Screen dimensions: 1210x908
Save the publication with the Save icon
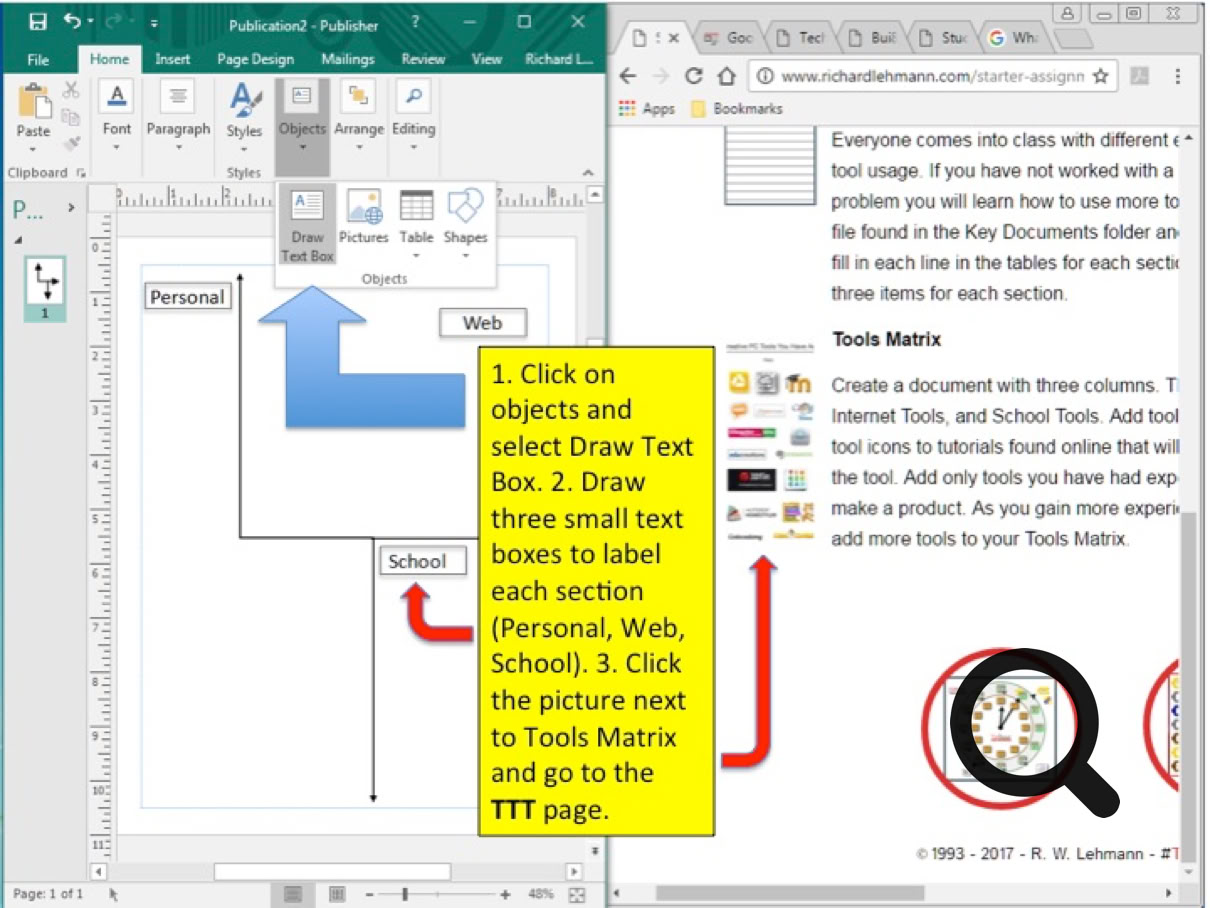click(37, 22)
